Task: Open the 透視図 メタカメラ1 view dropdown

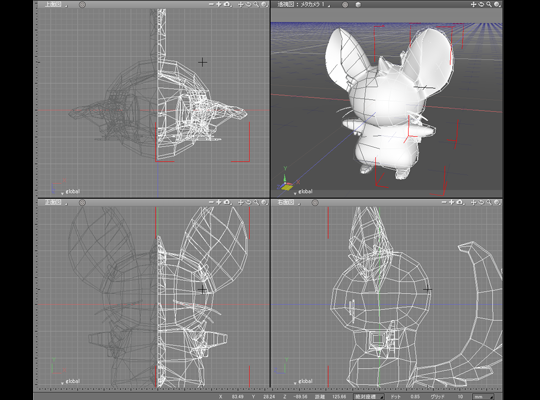Action: pos(304,5)
